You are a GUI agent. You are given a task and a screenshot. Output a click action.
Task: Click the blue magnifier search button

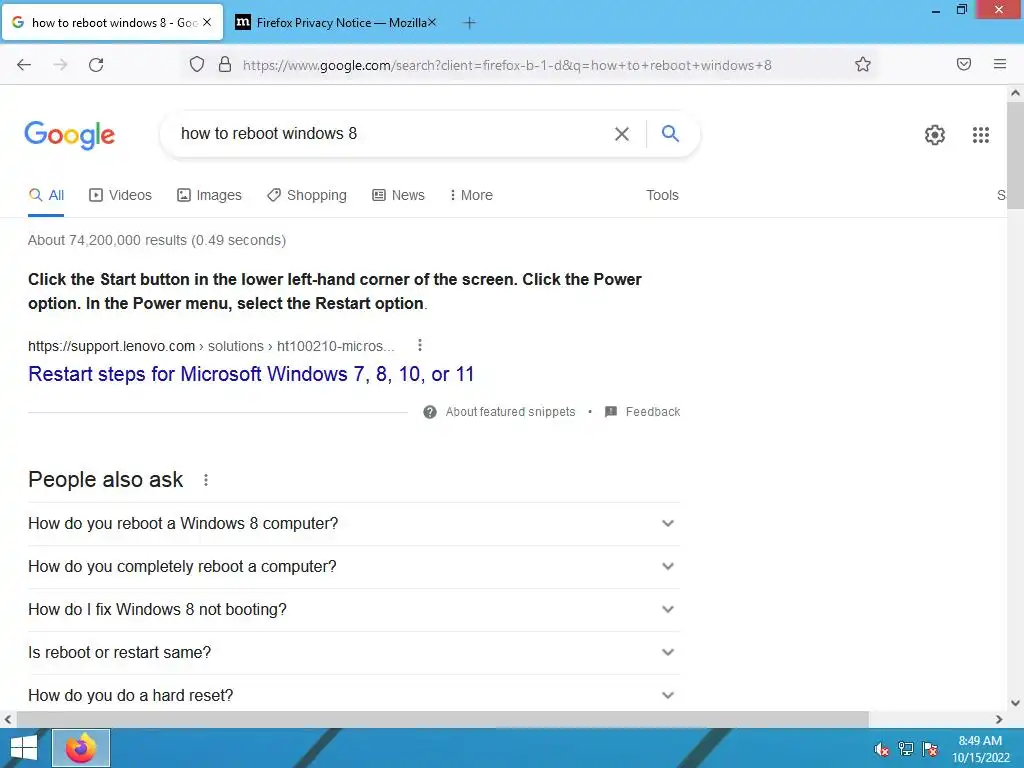670,133
